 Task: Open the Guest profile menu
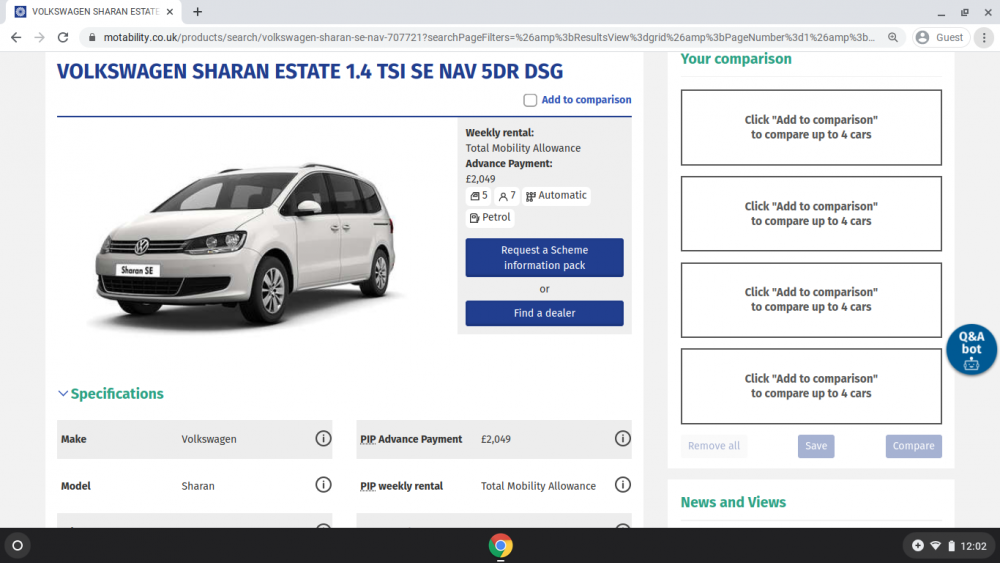coord(941,38)
